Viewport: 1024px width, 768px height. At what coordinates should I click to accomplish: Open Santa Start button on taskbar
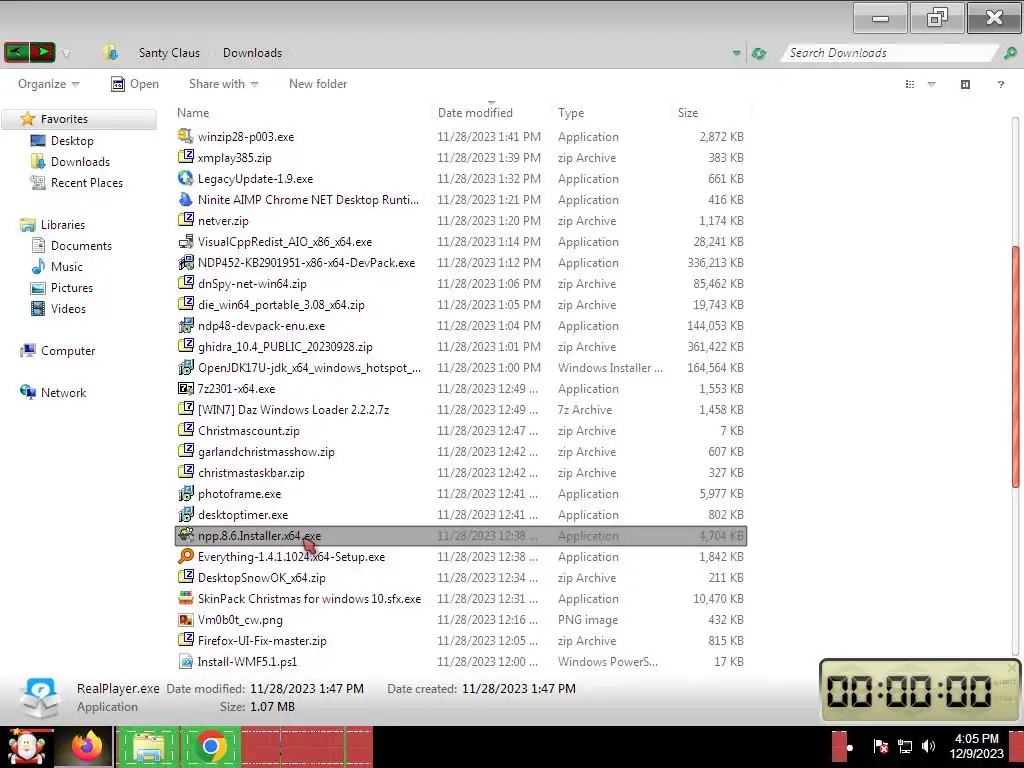click(x=27, y=746)
